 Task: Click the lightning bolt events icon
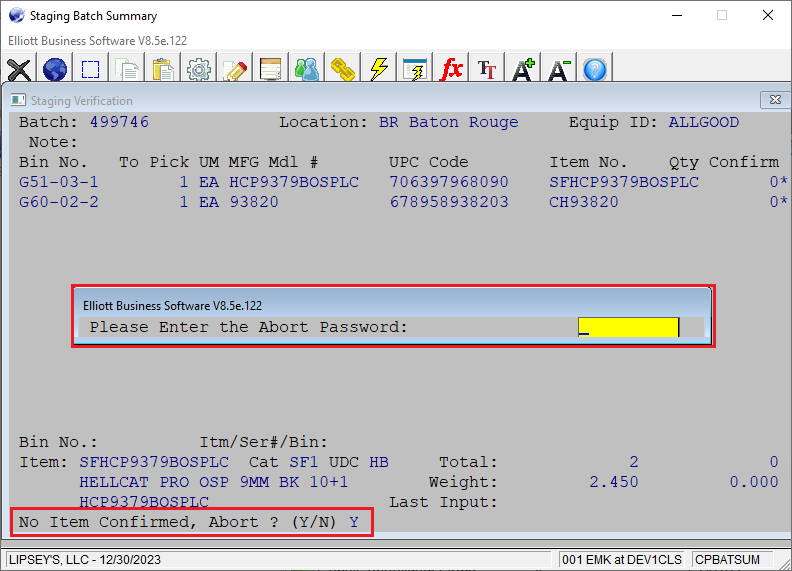click(x=379, y=69)
